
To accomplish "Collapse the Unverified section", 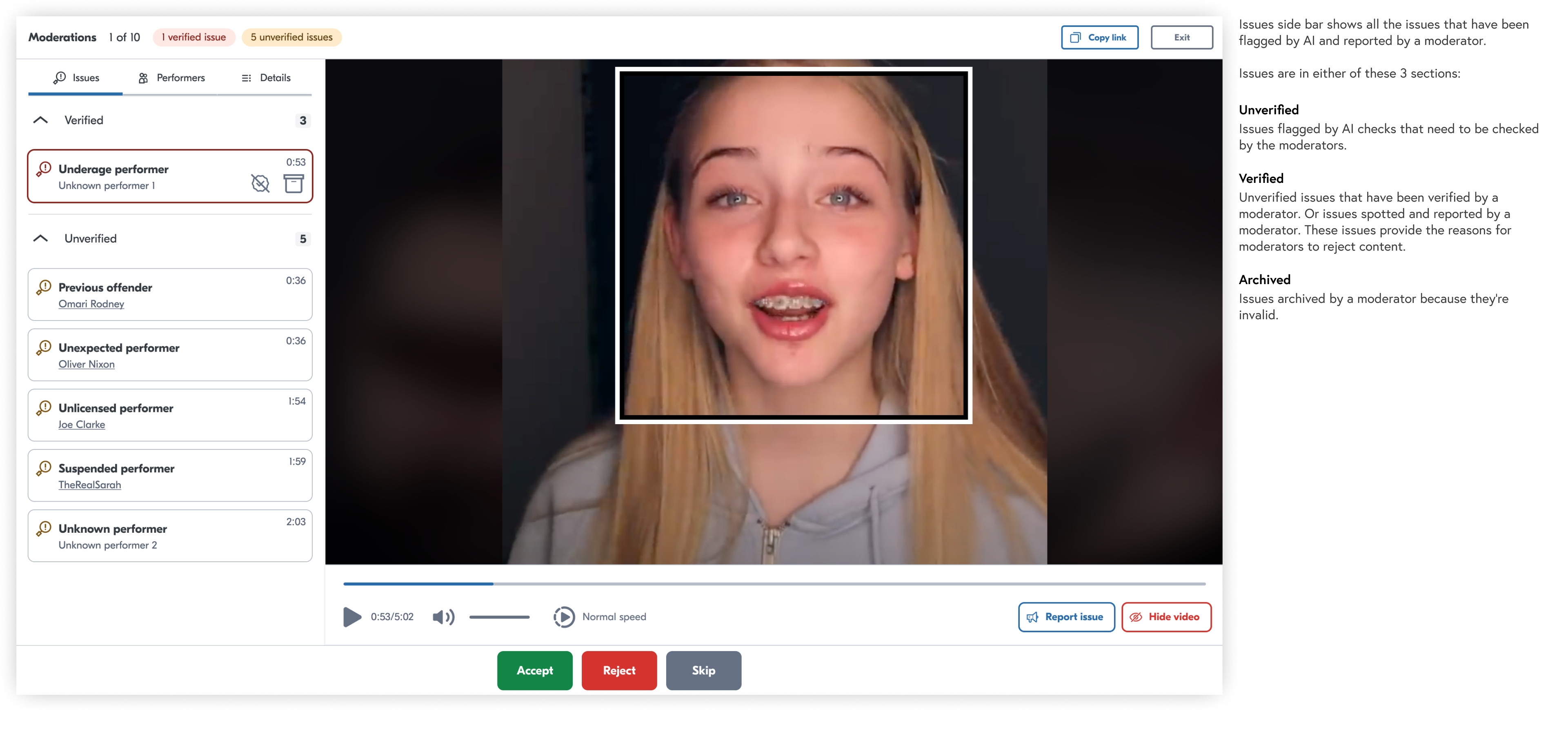I will 40,238.
